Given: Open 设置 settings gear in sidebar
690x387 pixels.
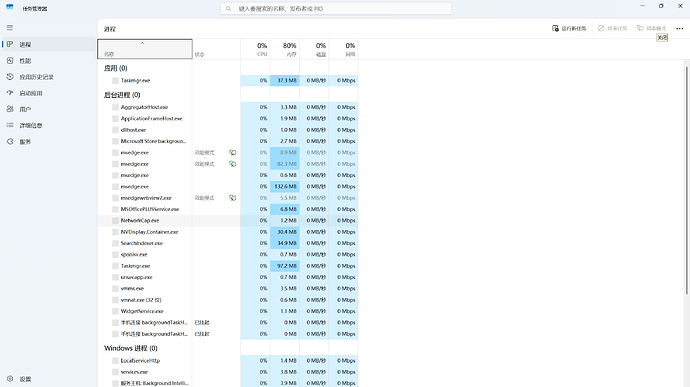Looking at the screenshot, I should pos(10,379).
